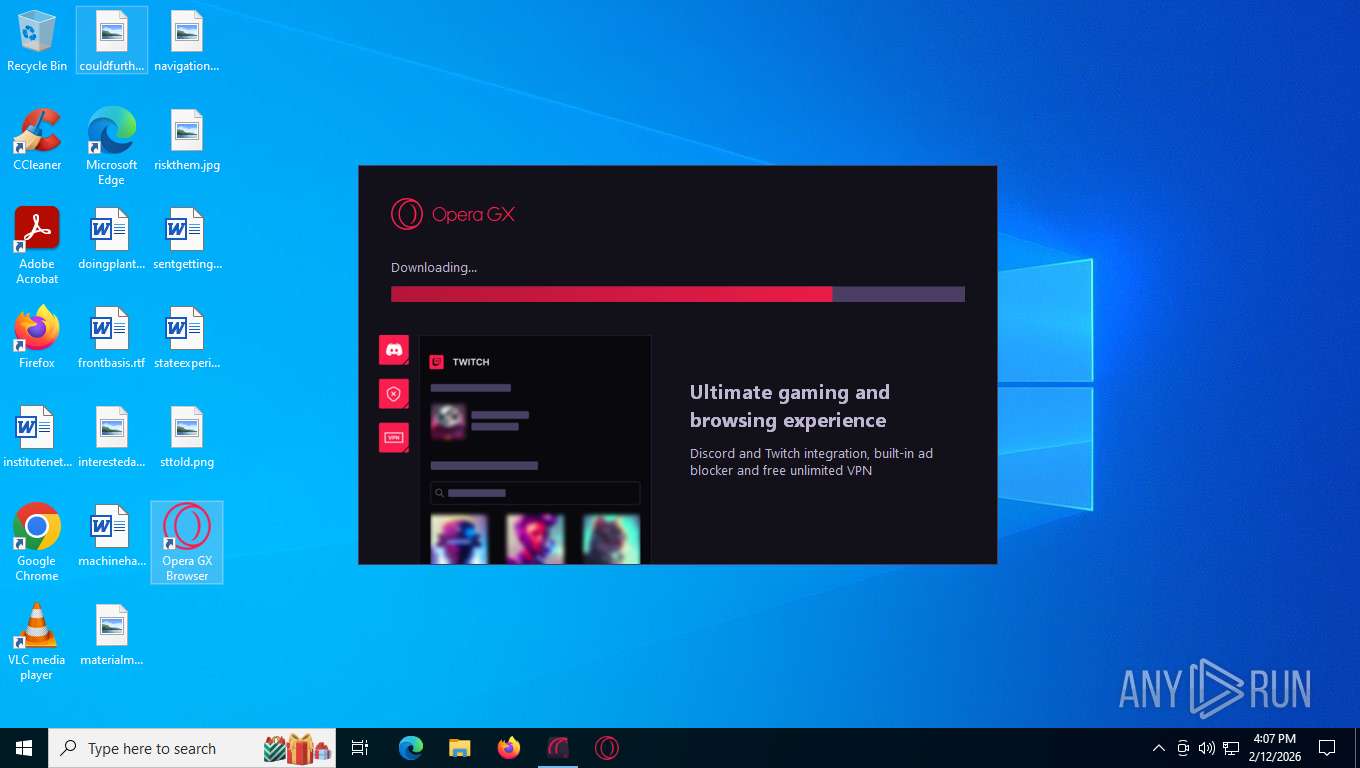
Task: Click the ad blocker shield icon in installer
Action: [x=394, y=394]
